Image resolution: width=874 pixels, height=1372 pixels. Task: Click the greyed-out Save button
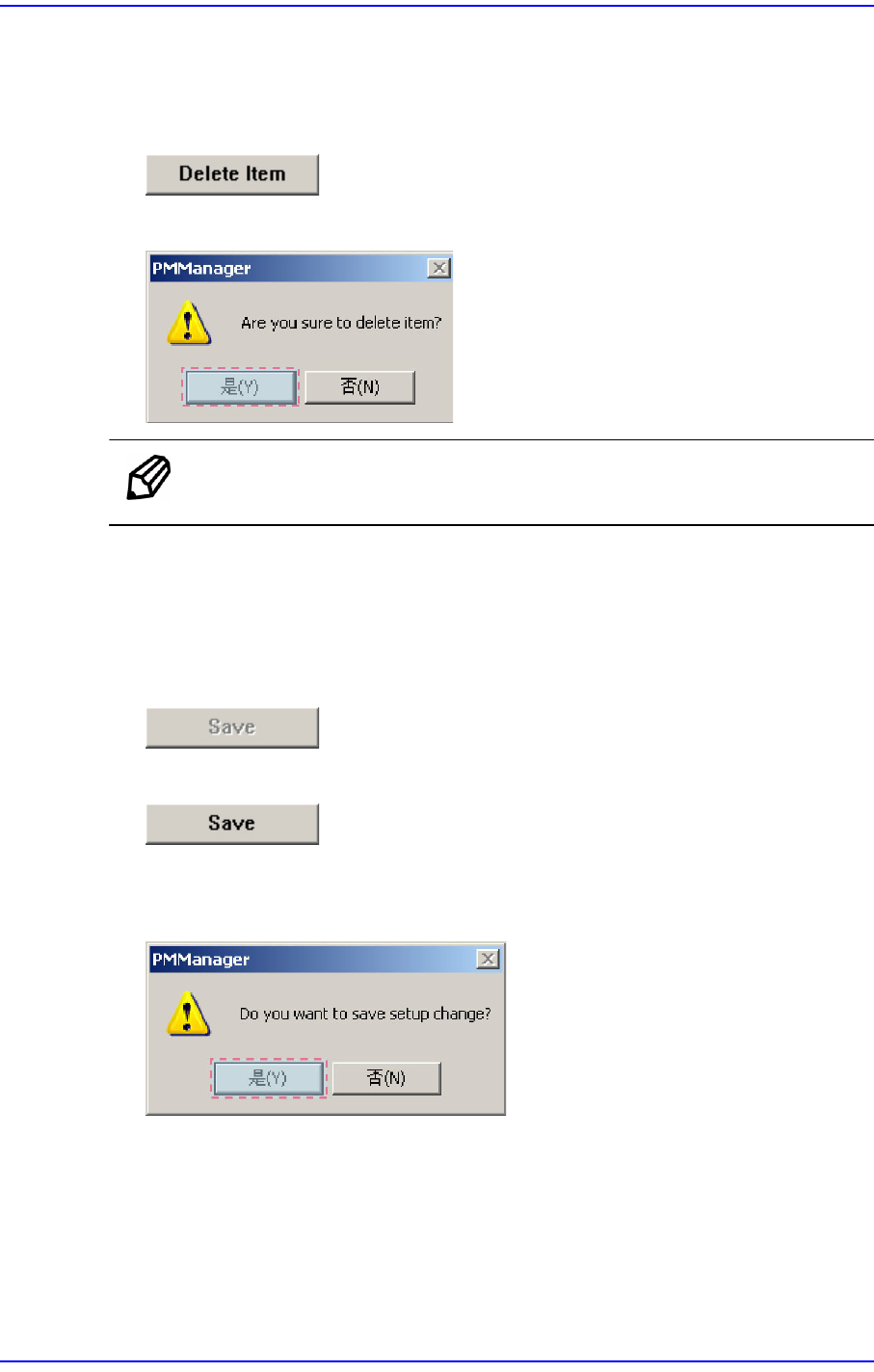(232, 727)
